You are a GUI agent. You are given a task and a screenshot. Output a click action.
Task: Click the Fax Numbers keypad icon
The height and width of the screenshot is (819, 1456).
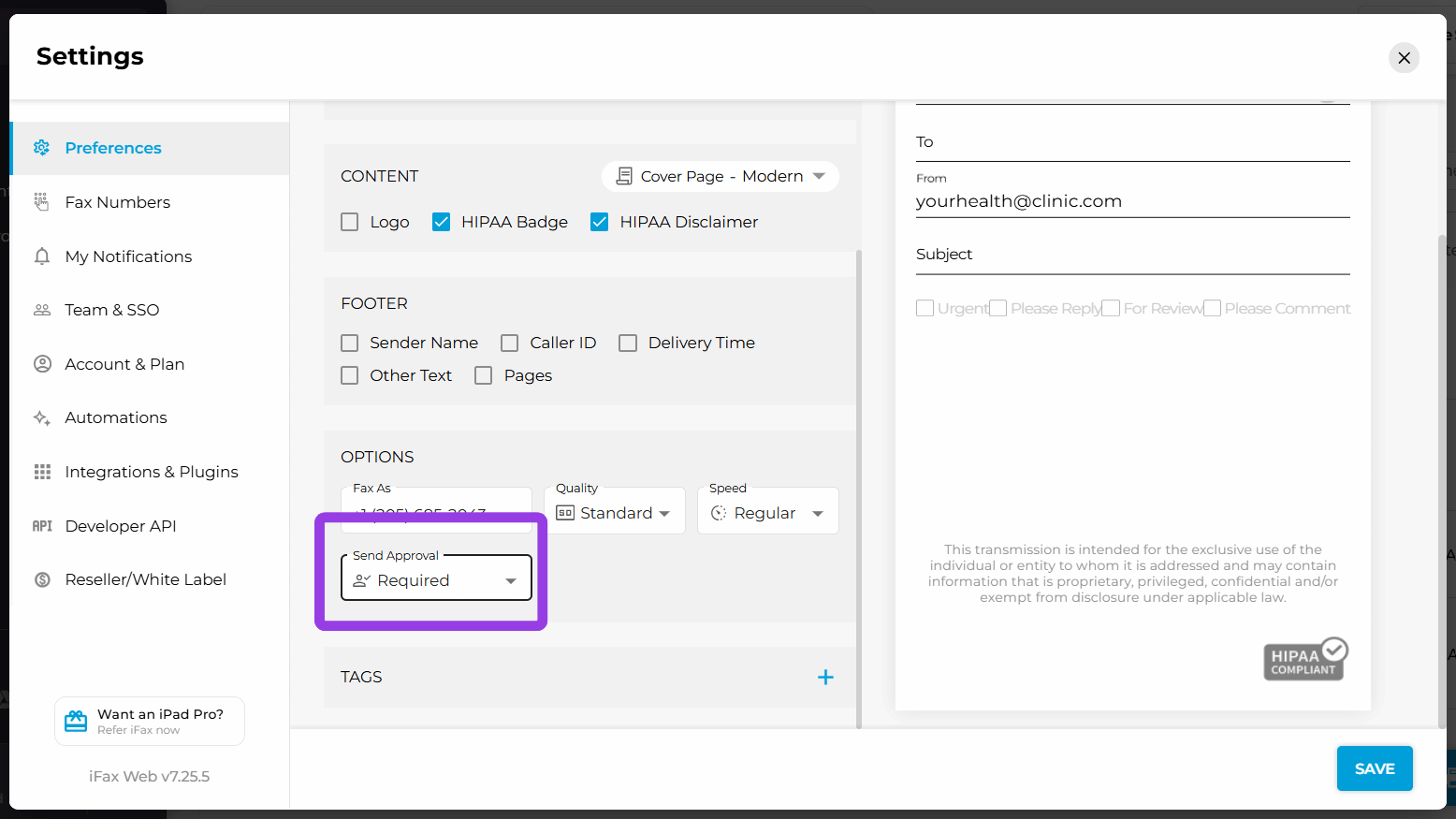41,202
